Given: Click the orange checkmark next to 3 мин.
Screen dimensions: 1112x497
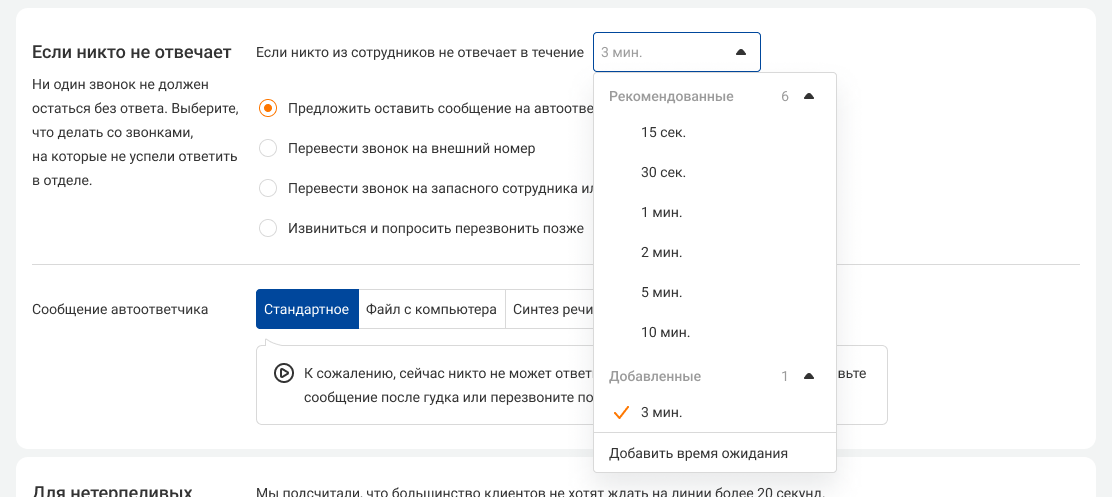Looking at the screenshot, I should [621, 412].
